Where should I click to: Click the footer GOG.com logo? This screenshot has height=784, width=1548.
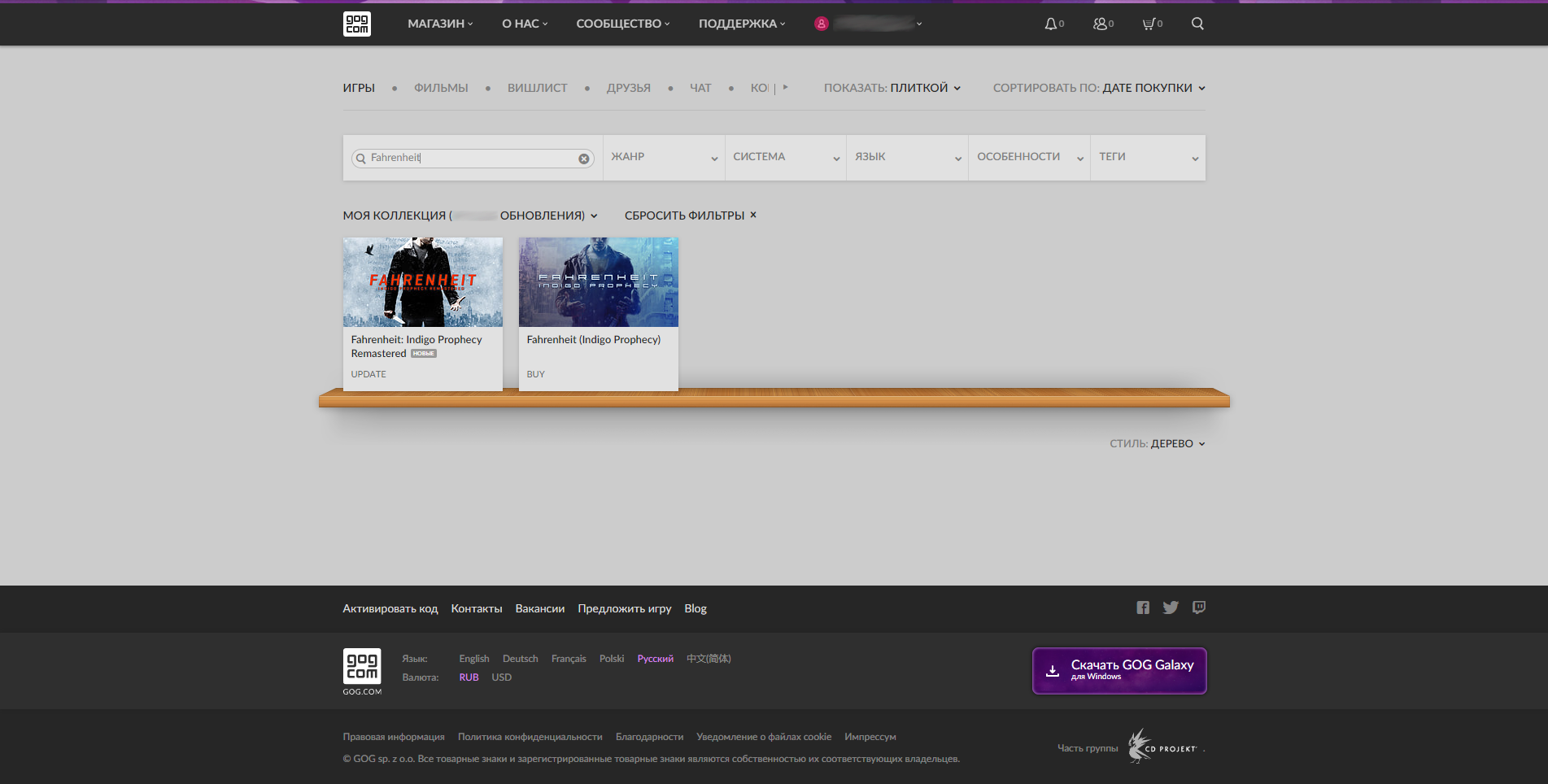click(362, 671)
